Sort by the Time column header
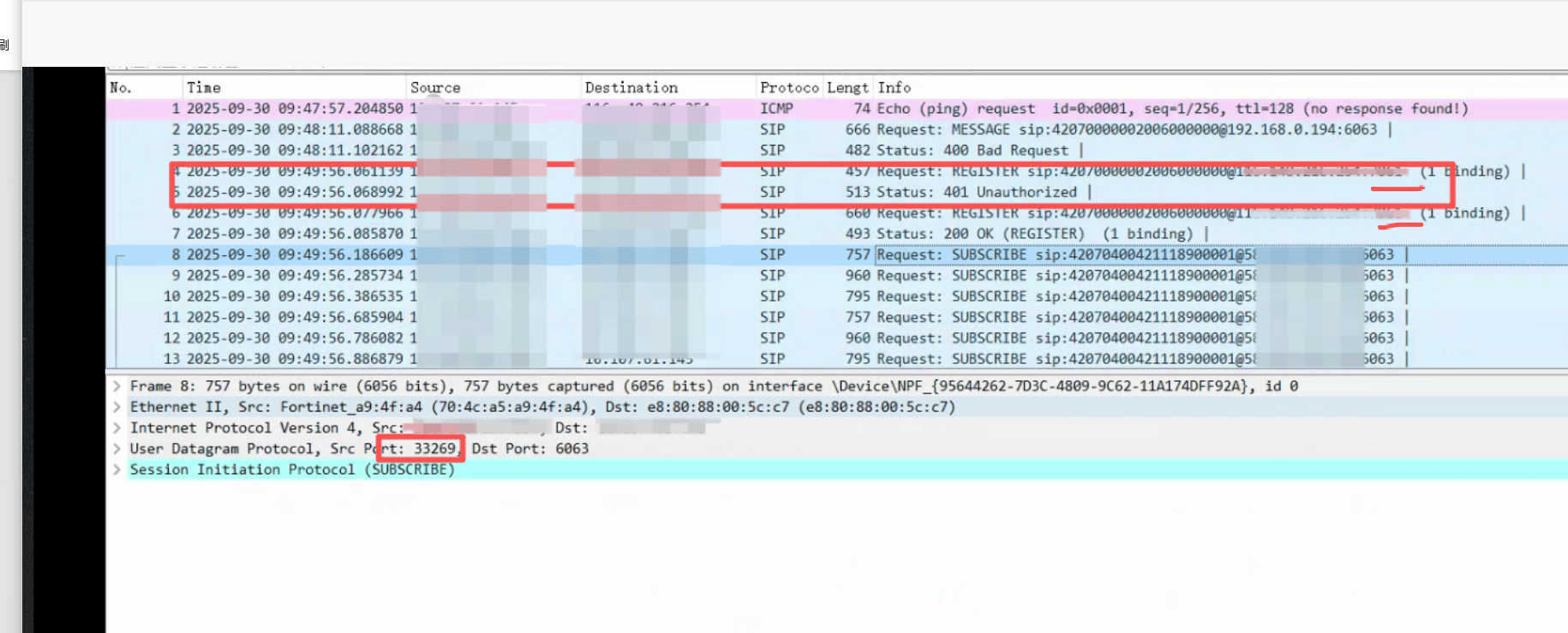This screenshot has width=1568, height=633. point(204,87)
